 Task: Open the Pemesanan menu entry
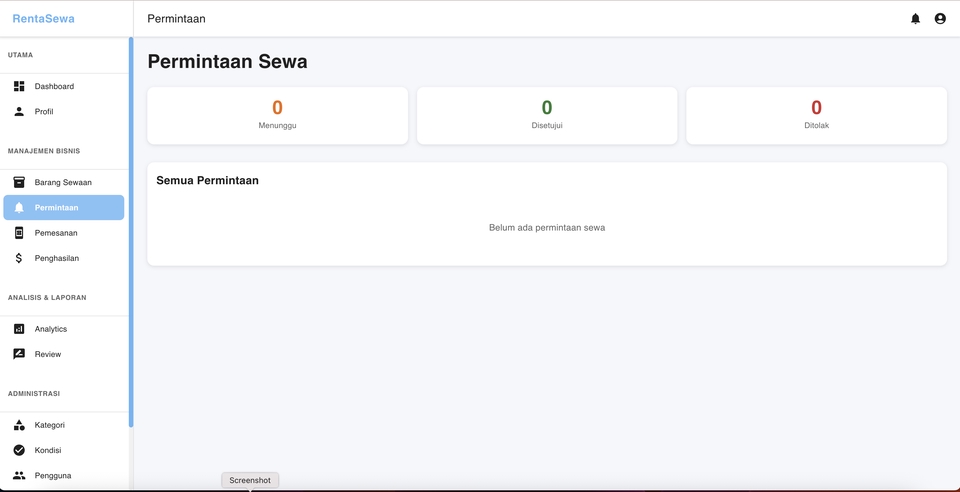click(56, 233)
